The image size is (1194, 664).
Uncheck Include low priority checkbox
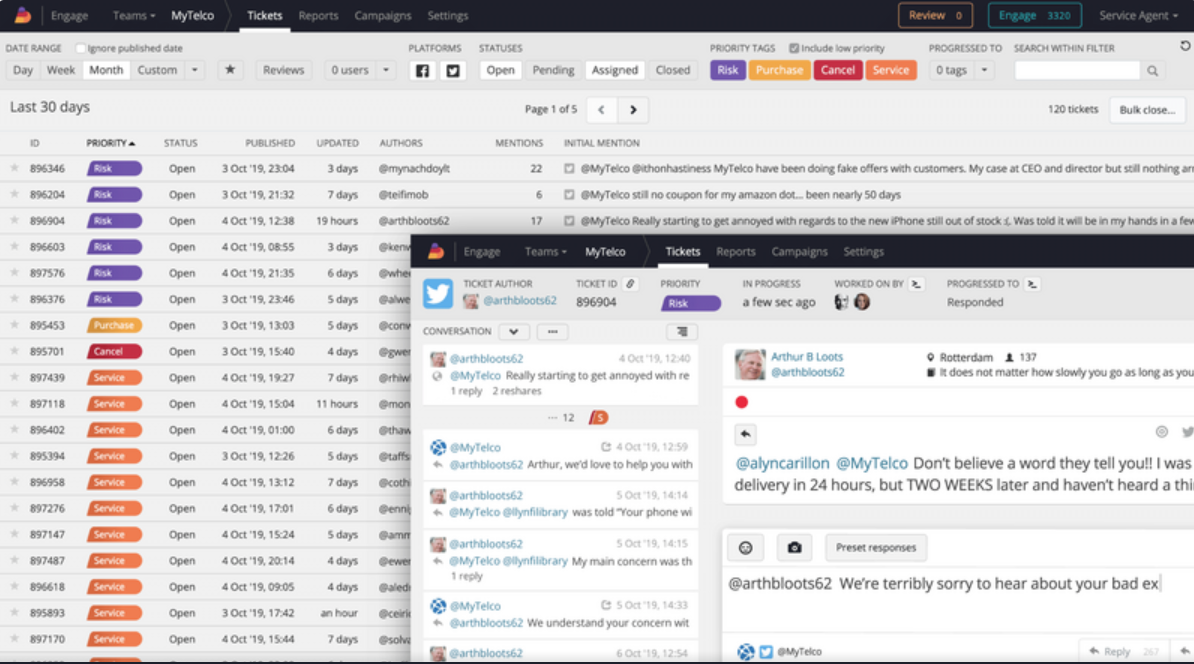(x=794, y=48)
